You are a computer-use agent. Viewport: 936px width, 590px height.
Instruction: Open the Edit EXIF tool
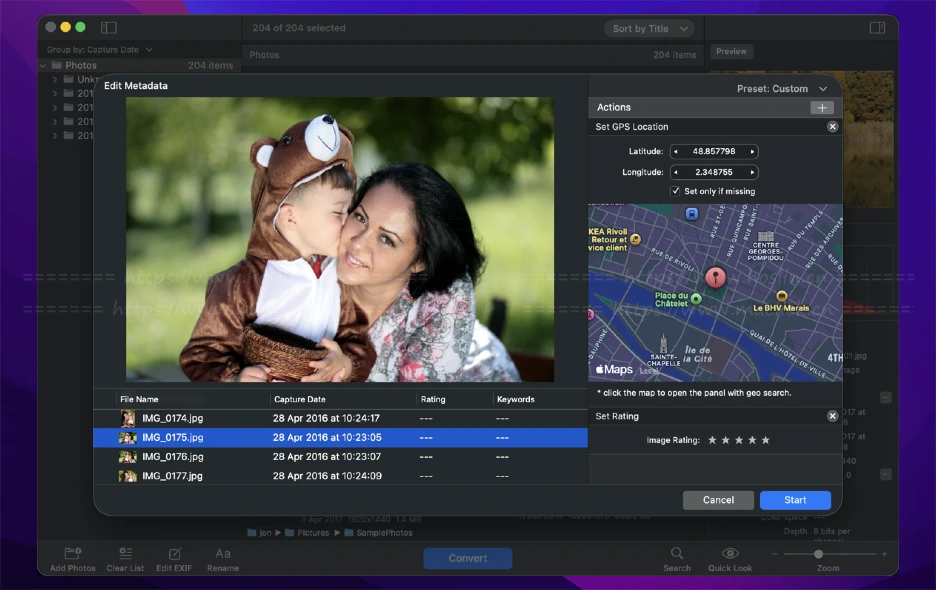coord(174,554)
